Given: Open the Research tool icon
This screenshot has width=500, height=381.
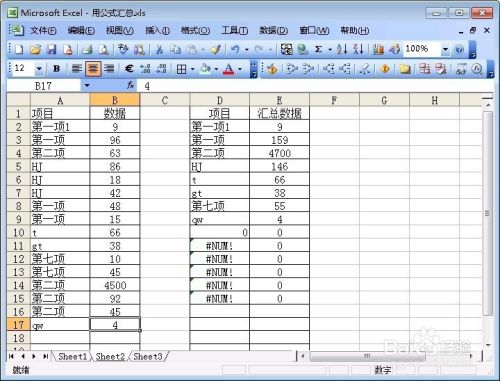Looking at the screenshot, I should 139,50.
